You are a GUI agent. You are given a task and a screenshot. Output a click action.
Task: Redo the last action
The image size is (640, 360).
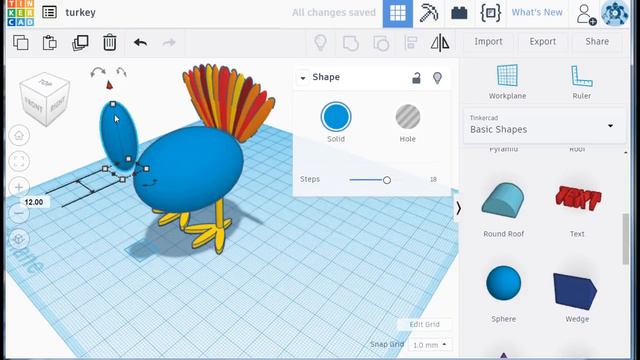(x=169, y=42)
